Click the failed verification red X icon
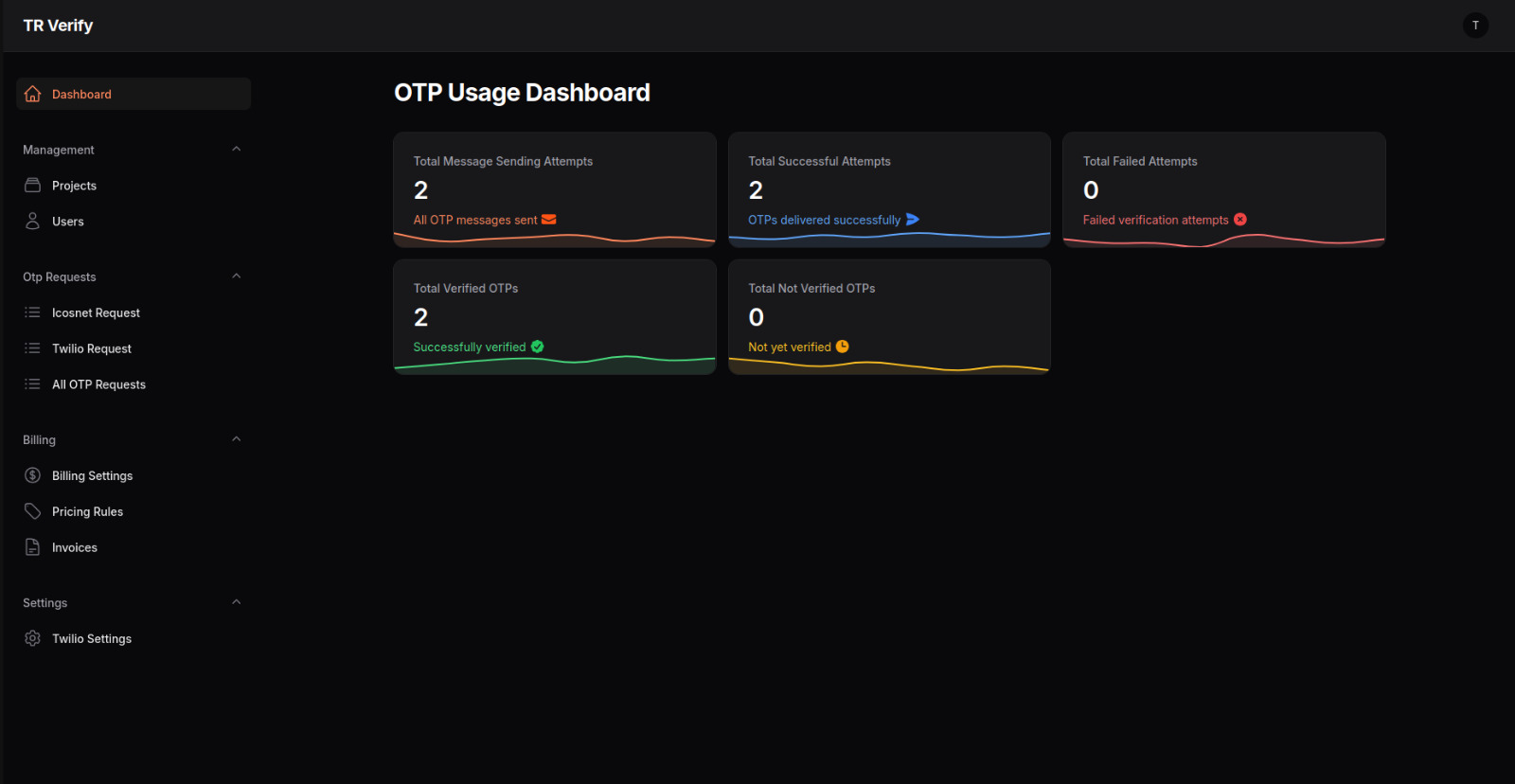The width and height of the screenshot is (1515, 784). click(x=1240, y=220)
